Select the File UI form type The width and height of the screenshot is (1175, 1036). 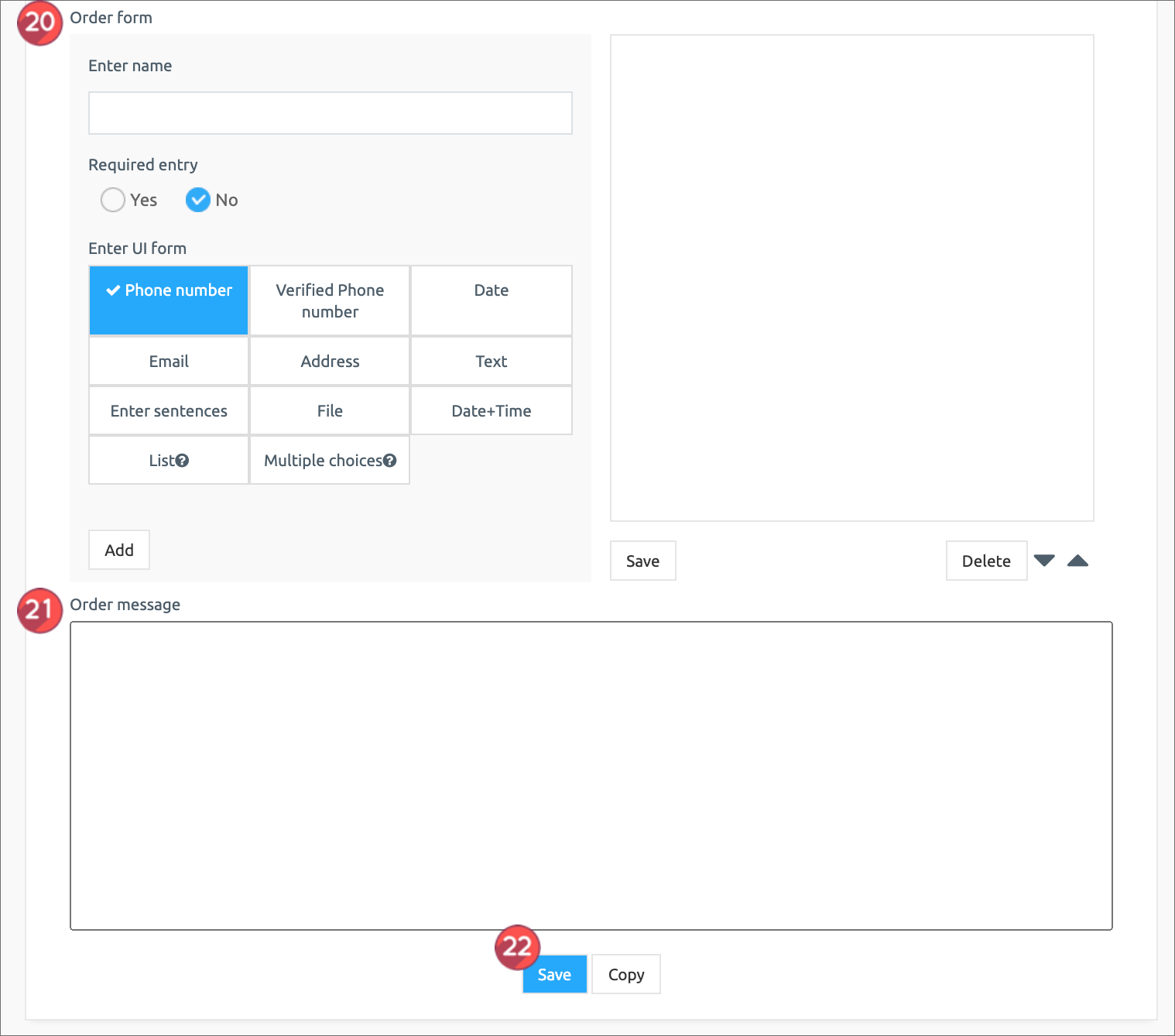point(330,411)
